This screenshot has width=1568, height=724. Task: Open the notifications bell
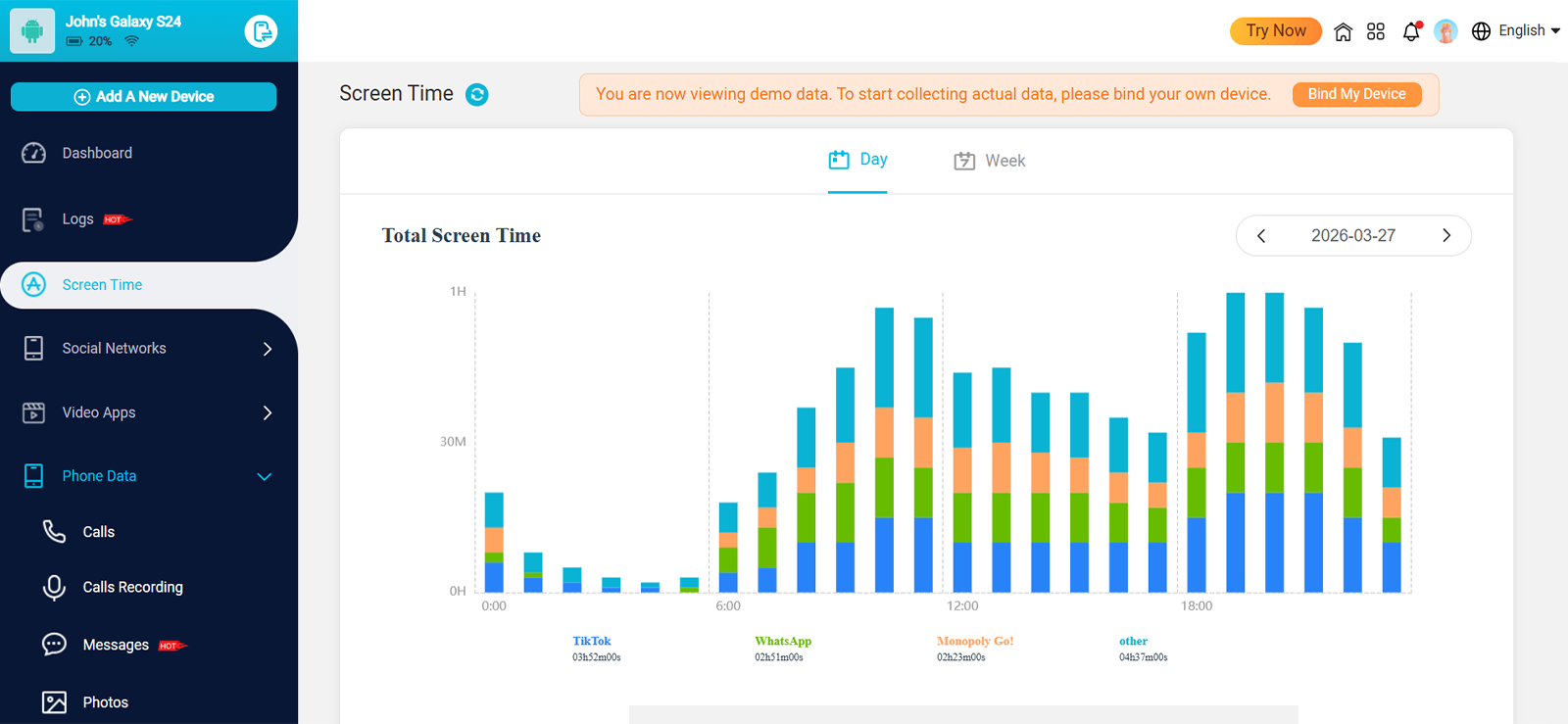(x=1410, y=31)
